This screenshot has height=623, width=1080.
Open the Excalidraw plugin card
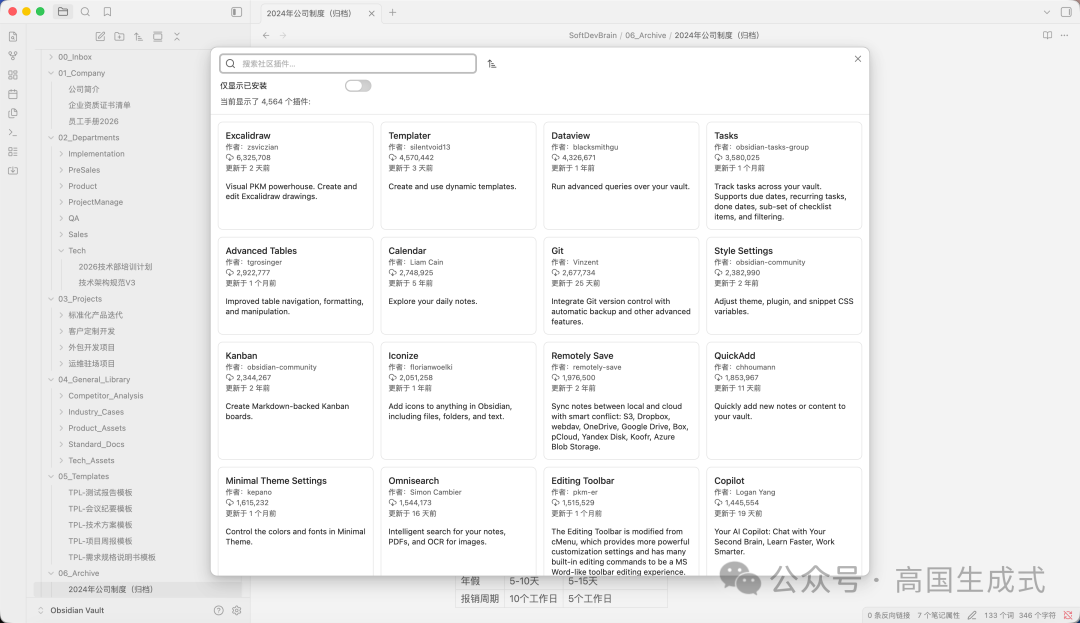click(295, 176)
